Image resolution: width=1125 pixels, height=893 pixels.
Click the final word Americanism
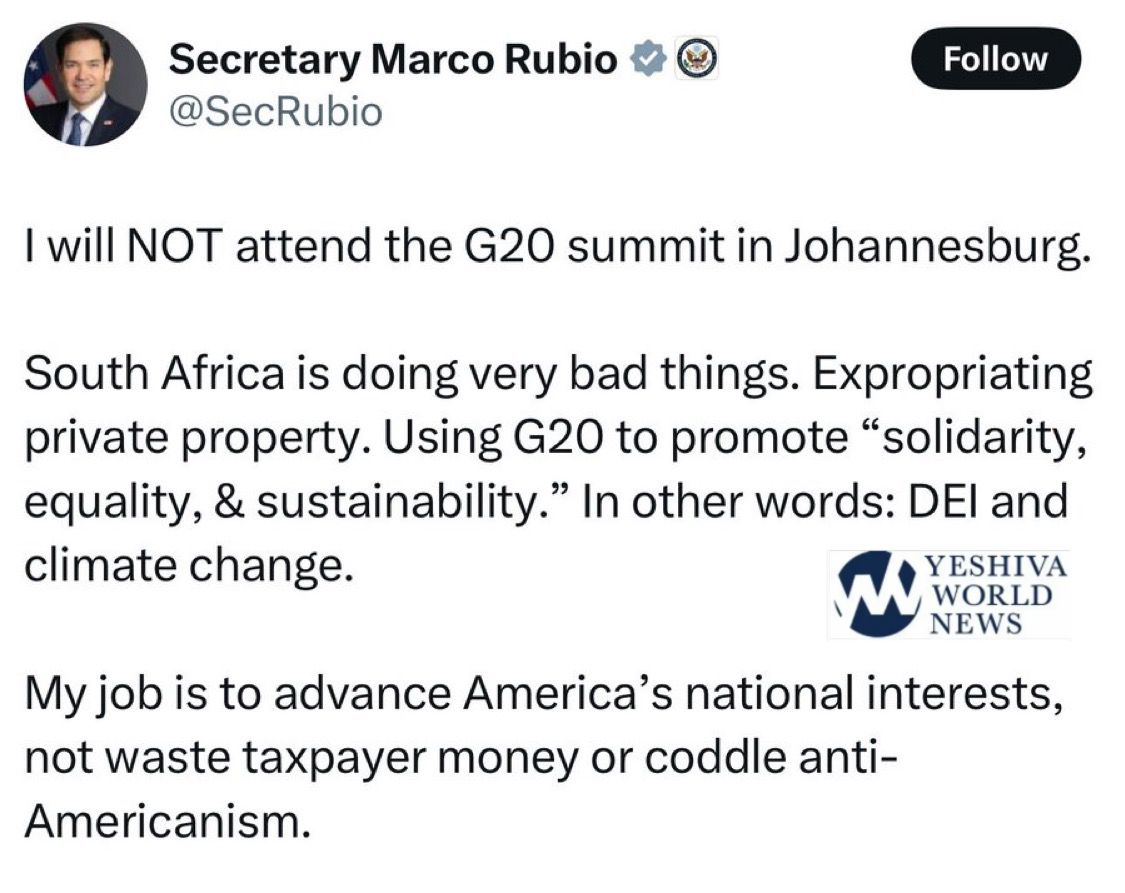[161, 821]
